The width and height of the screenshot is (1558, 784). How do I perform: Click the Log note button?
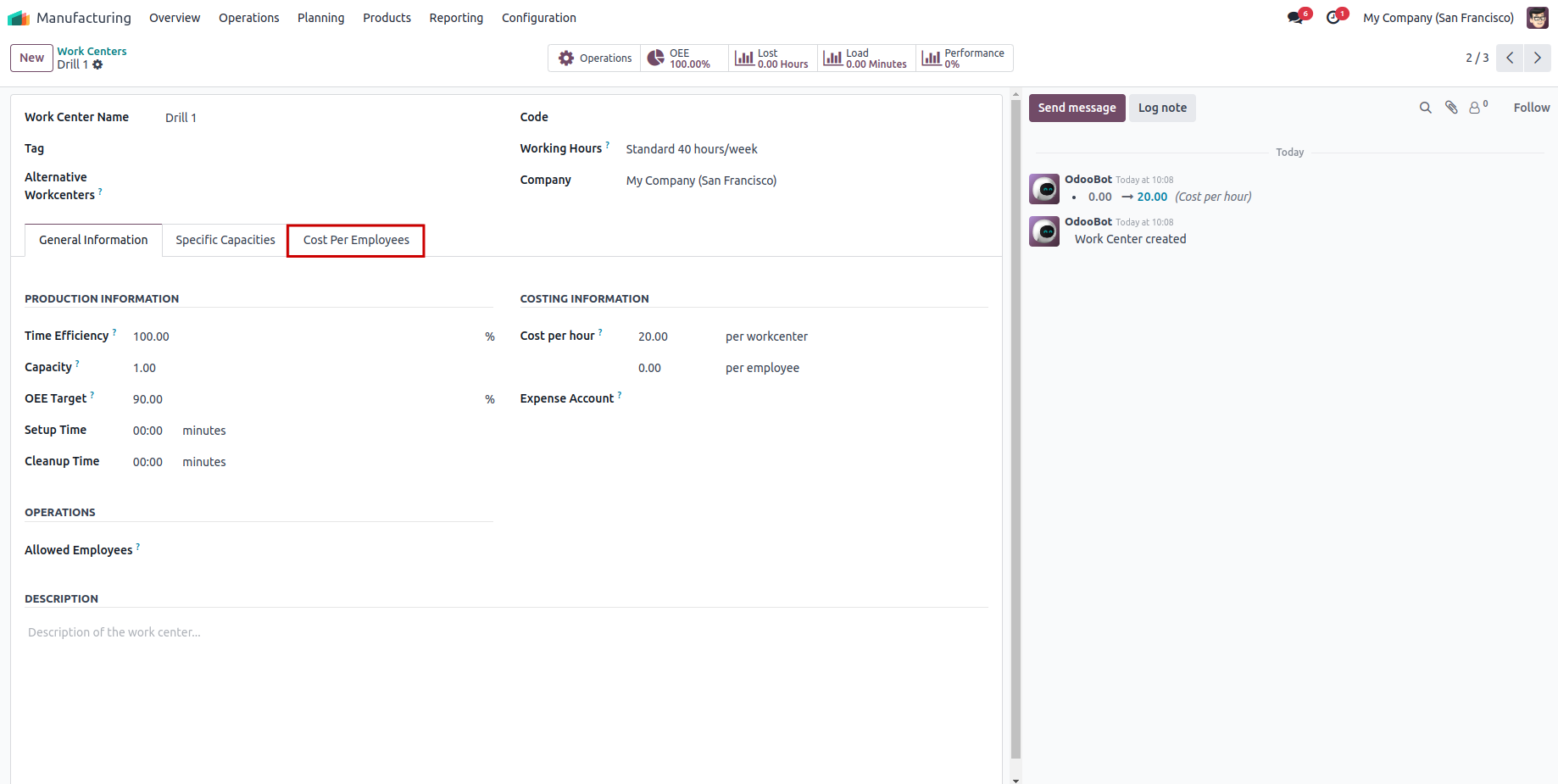(x=1162, y=108)
